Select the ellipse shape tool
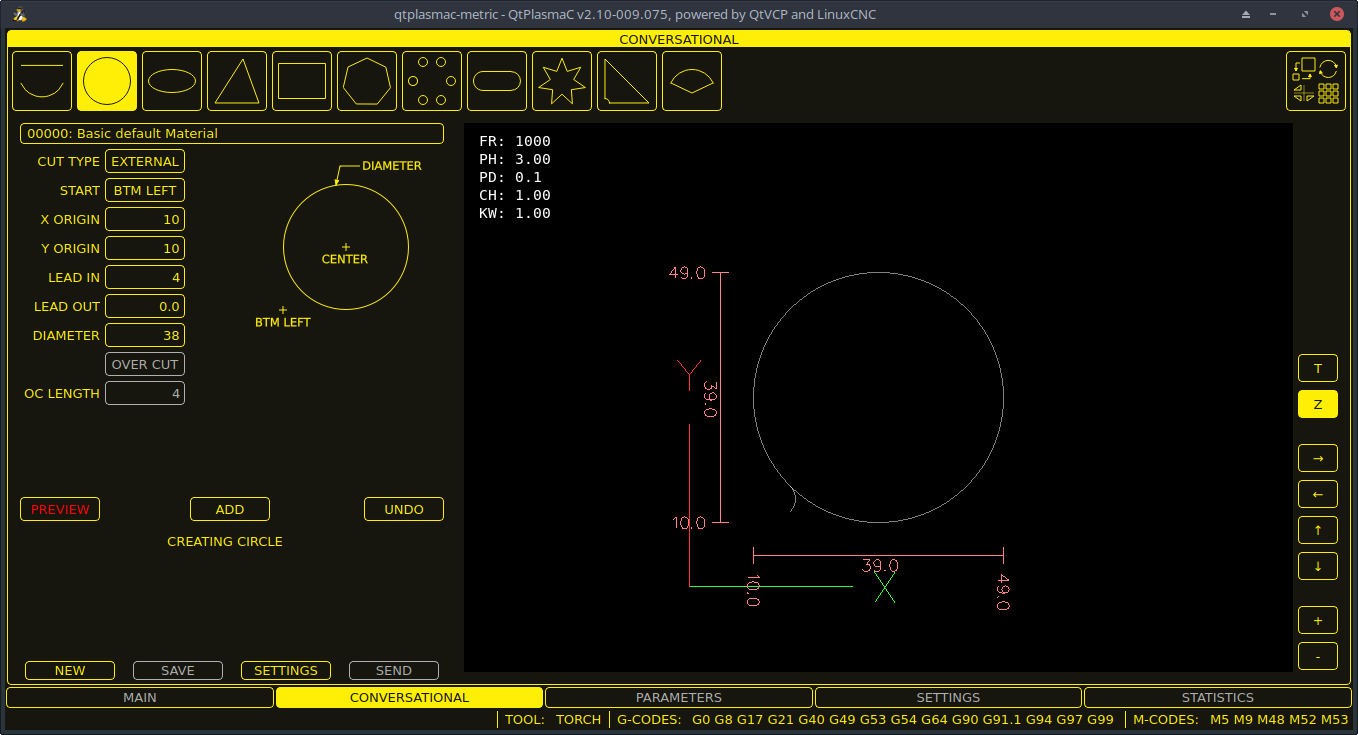The height and width of the screenshot is (735, 1358). click(x=171, y=80)
